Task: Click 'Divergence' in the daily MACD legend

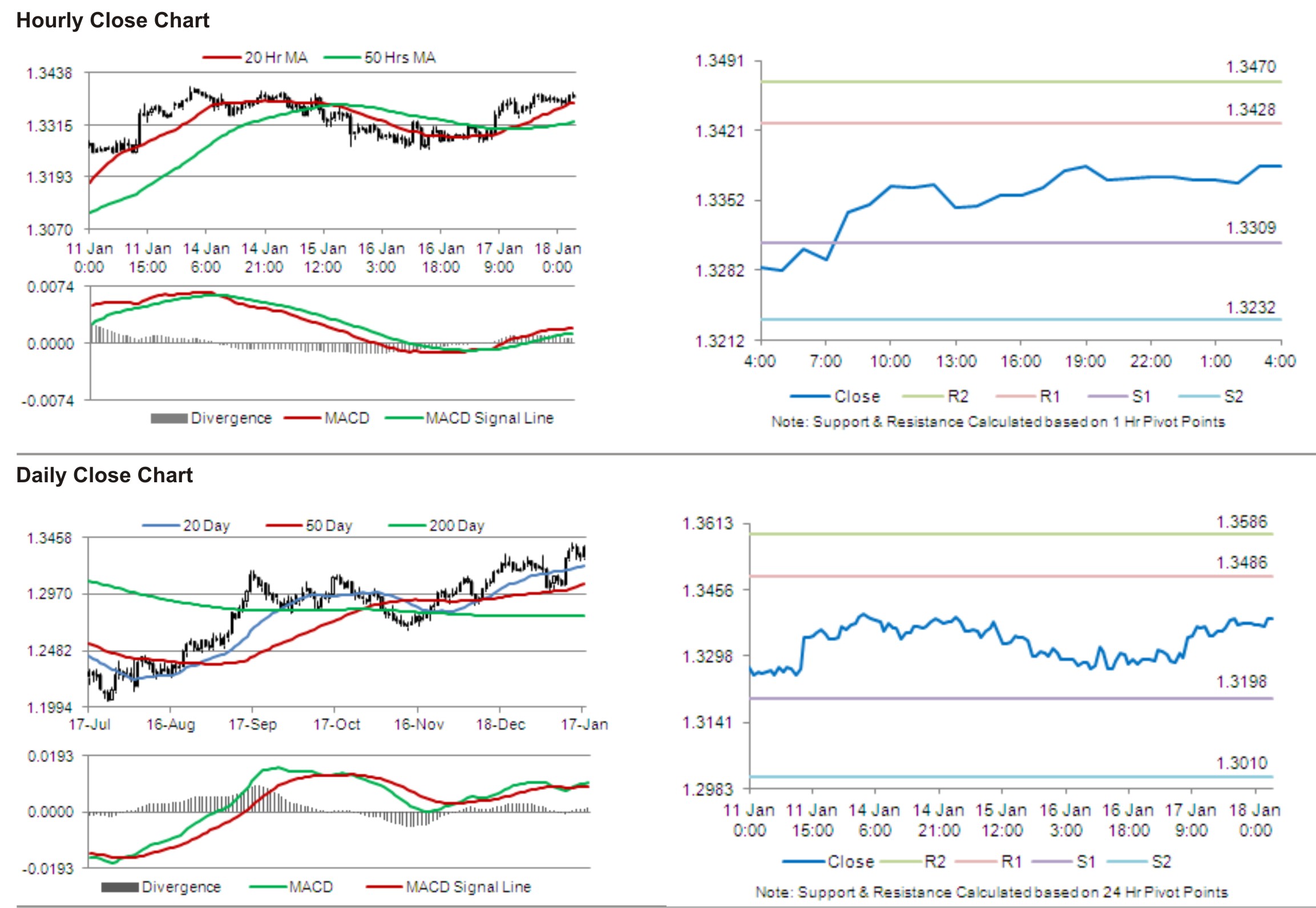Action: (181, 887)
